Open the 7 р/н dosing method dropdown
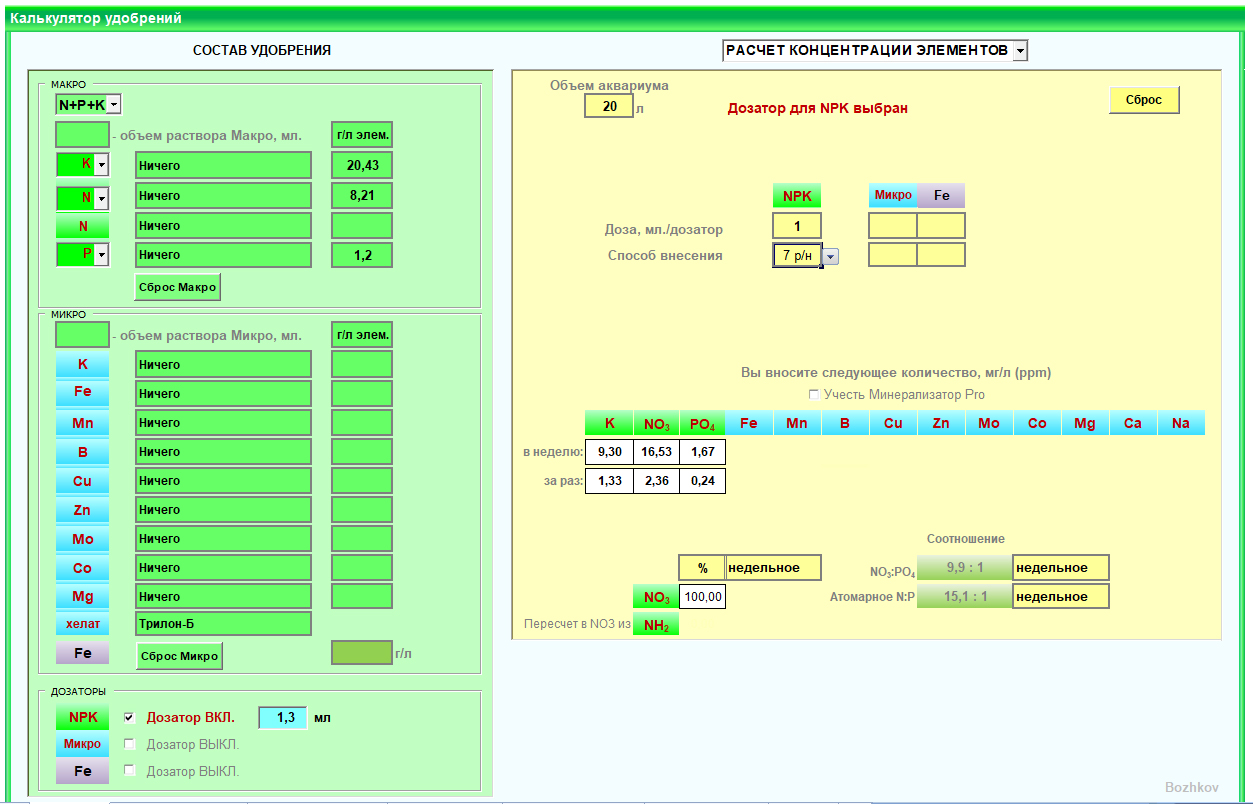Screen dimensions: 1253x804 point(830,256)
